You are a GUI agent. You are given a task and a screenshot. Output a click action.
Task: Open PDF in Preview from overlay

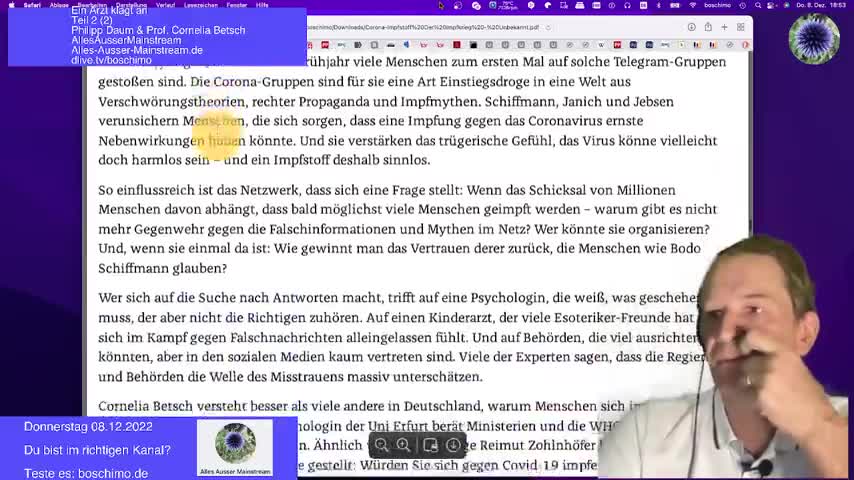pos(430,445)
